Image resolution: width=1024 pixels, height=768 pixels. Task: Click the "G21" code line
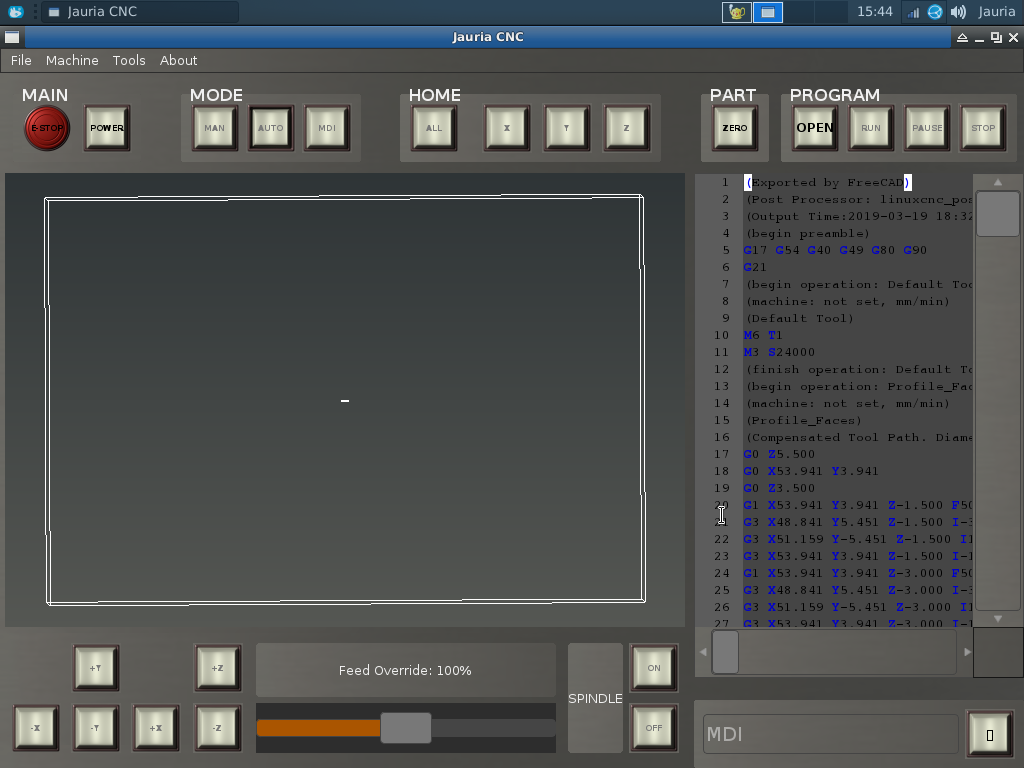pyautogui.click(x=755, y=267)
